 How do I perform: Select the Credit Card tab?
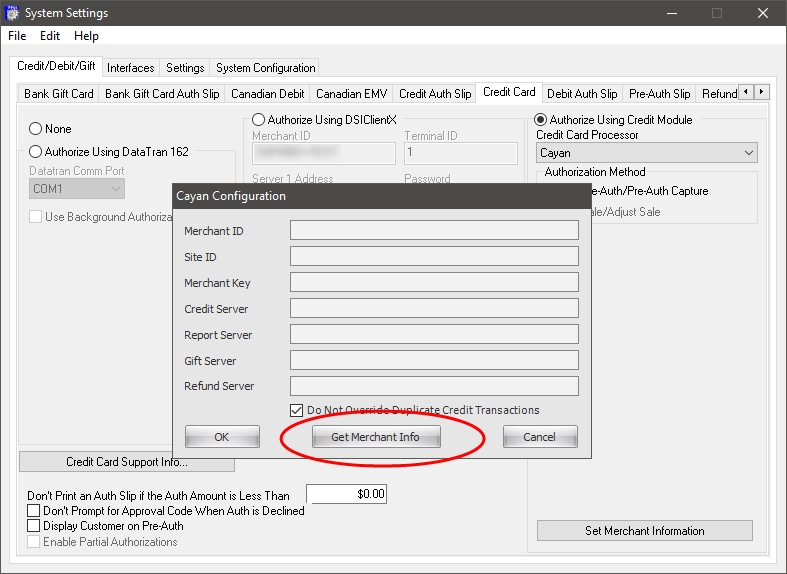(509, 92)
